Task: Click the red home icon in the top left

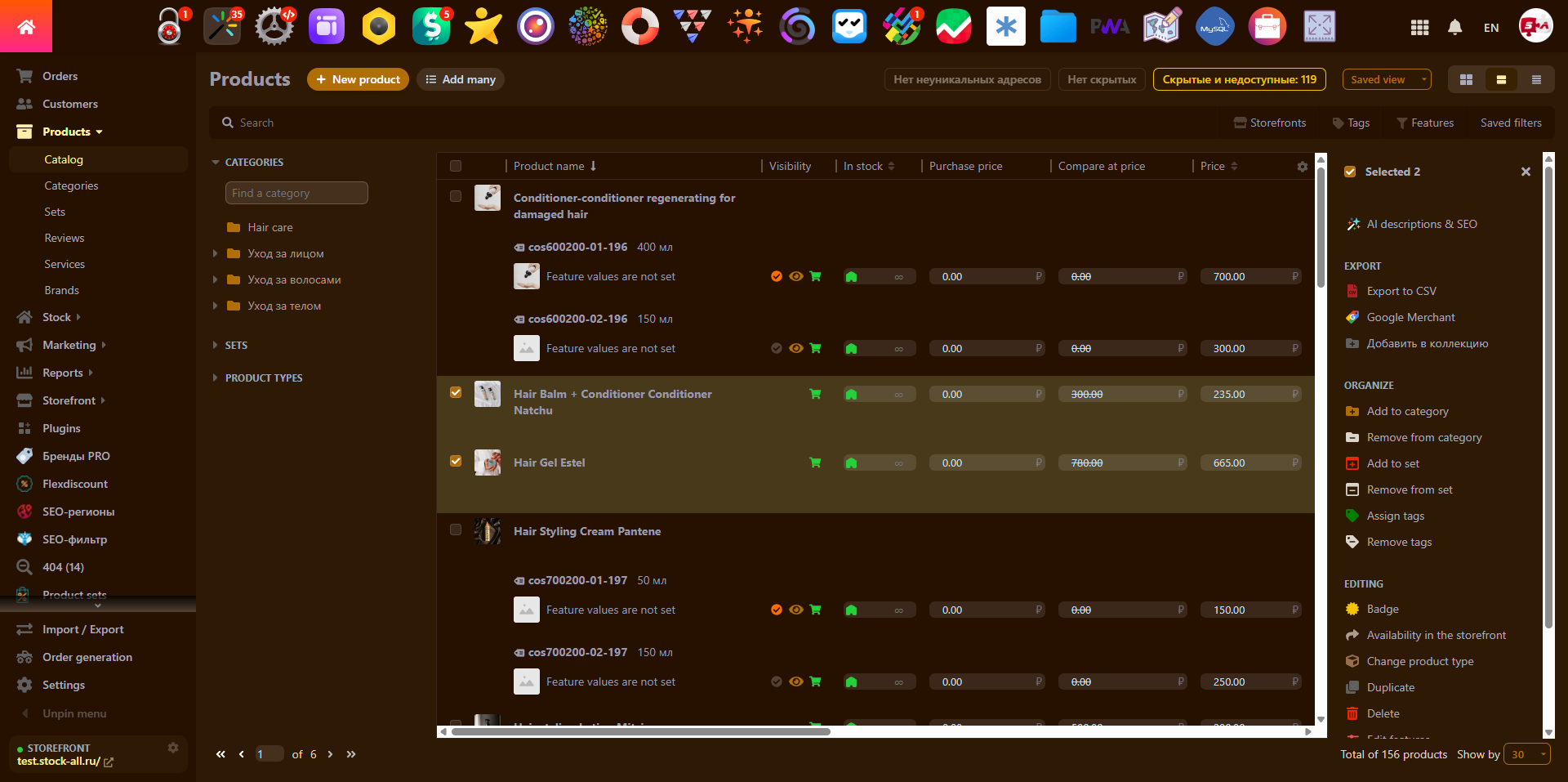Action: point(26,26)
